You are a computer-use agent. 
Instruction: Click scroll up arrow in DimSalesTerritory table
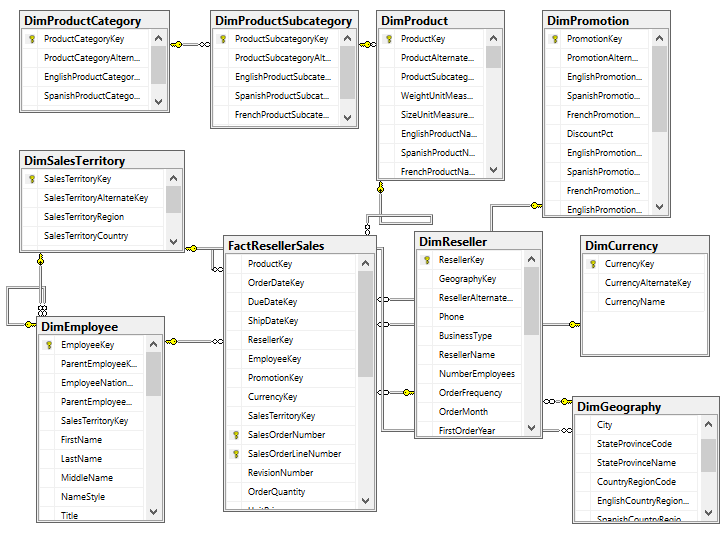pos(173,178)
